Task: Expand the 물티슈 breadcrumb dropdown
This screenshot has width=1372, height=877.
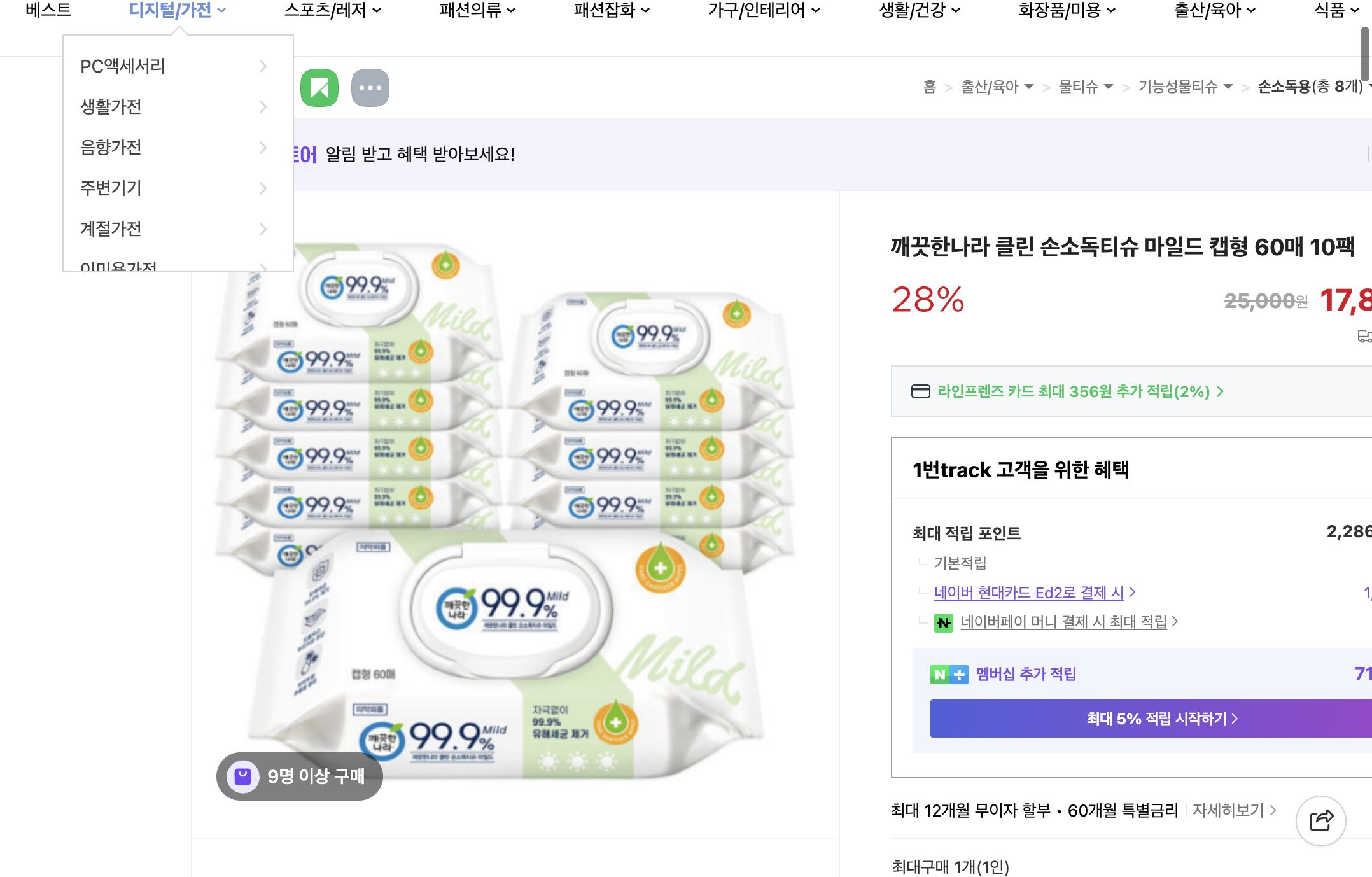Action: pyautogui.click(x=1109, y=87)
